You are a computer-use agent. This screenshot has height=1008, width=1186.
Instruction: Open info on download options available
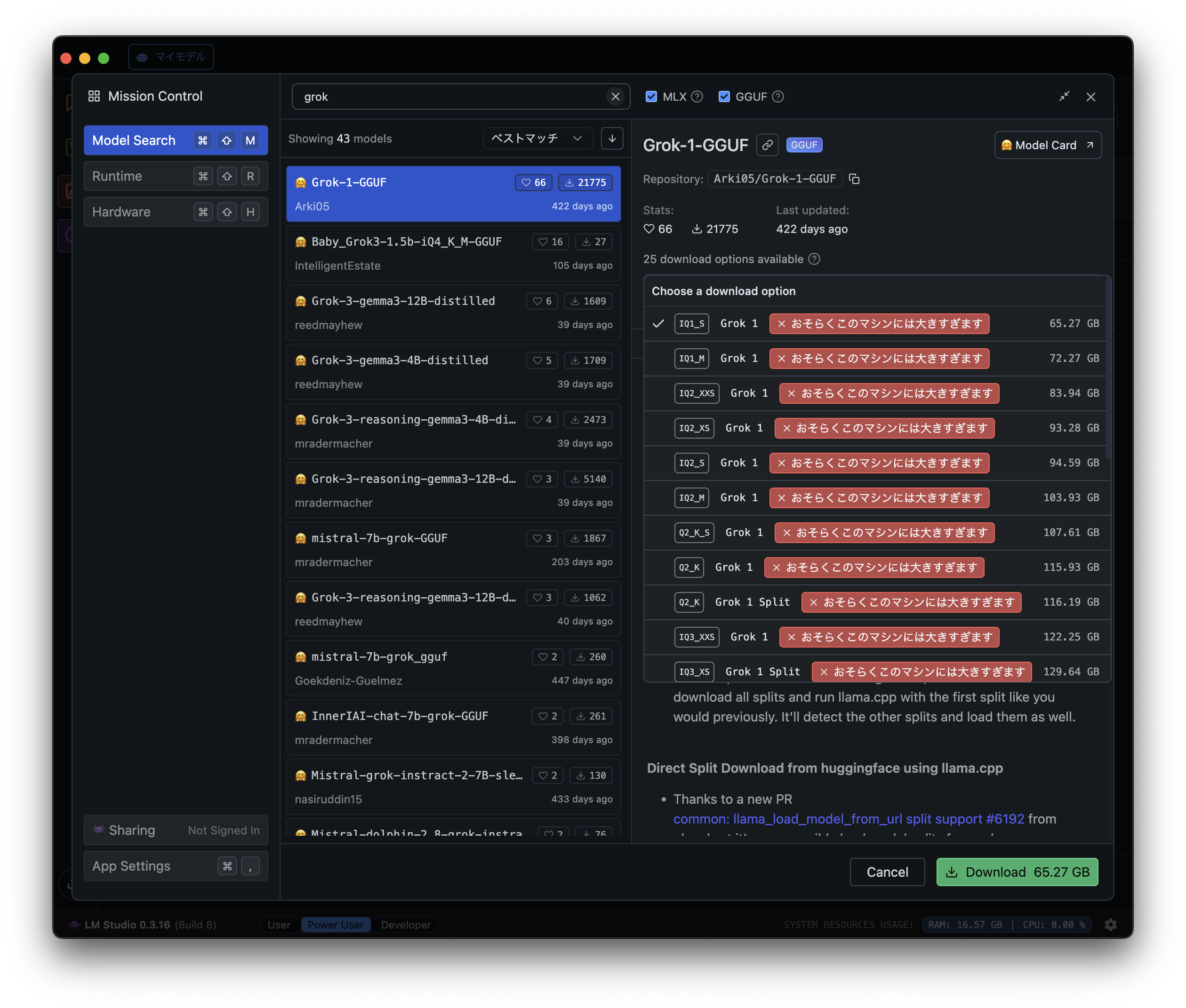[x=815, y=259]
